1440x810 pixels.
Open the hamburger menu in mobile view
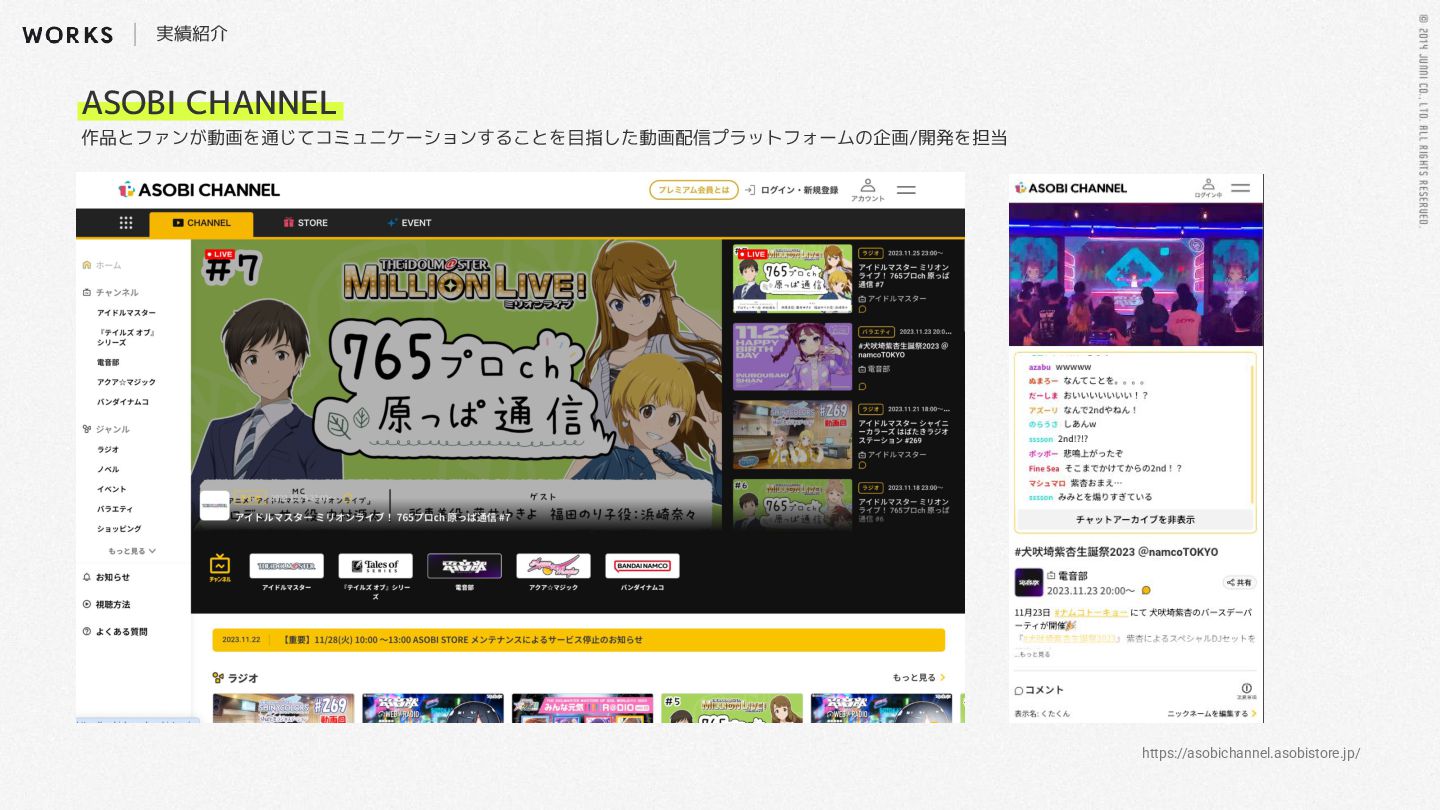pos(1240,187)
